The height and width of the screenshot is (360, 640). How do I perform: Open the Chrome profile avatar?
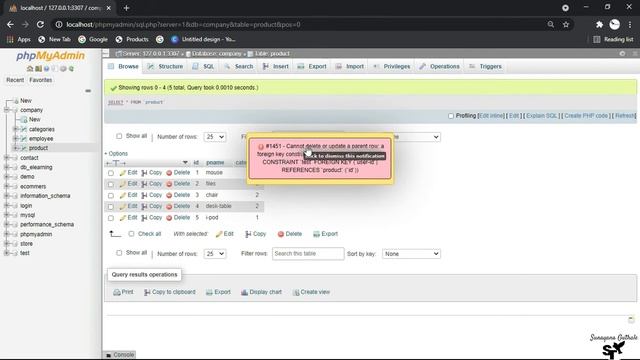pos(614,24)
